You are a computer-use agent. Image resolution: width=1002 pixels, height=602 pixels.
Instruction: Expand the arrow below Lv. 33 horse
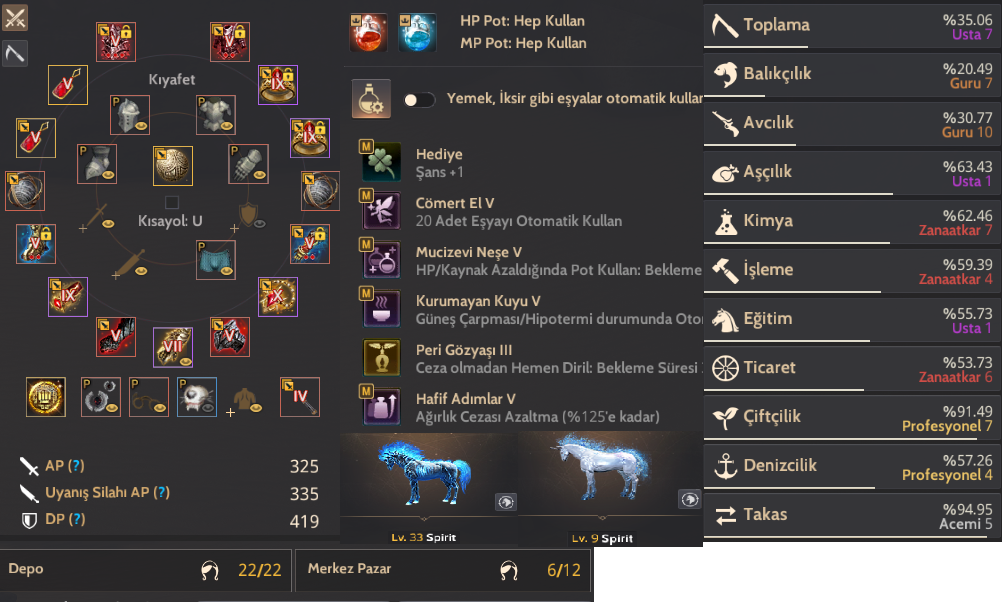pyautogui.click(x=424, y=519)
